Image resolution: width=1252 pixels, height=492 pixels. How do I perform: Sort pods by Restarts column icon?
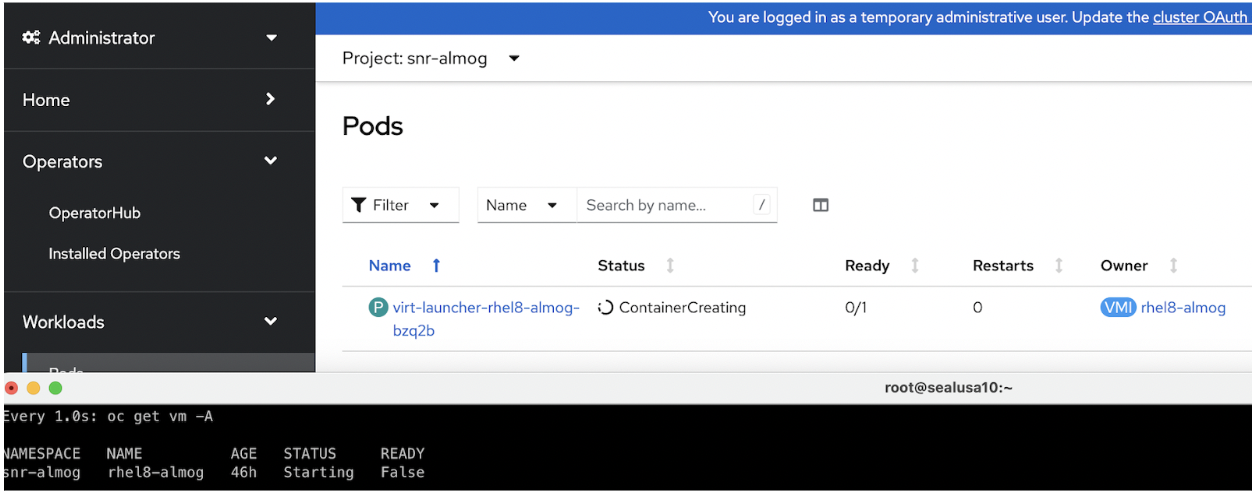pyautogui.click(x=1058, y=266)
